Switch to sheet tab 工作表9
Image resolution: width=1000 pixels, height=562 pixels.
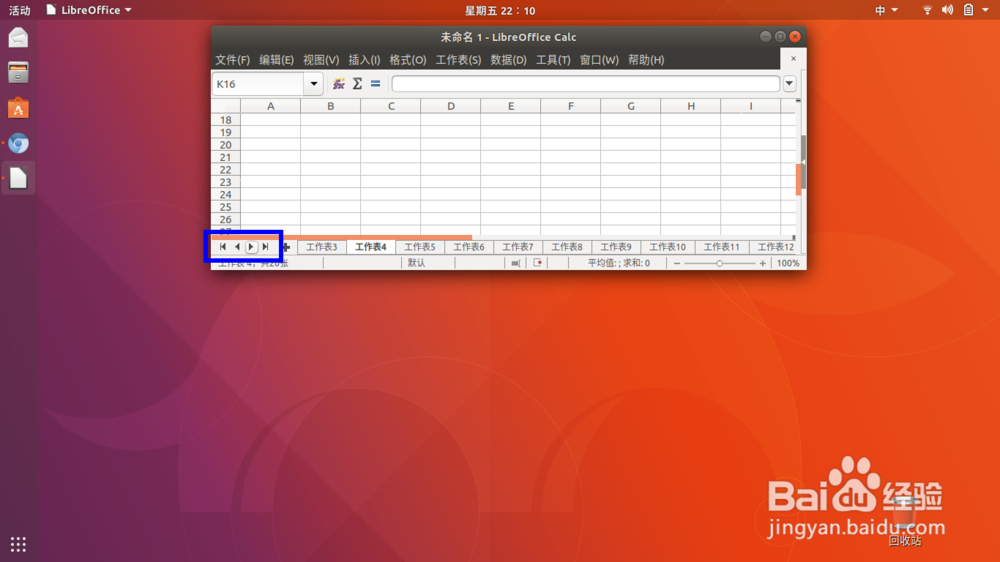coord(616,247)
